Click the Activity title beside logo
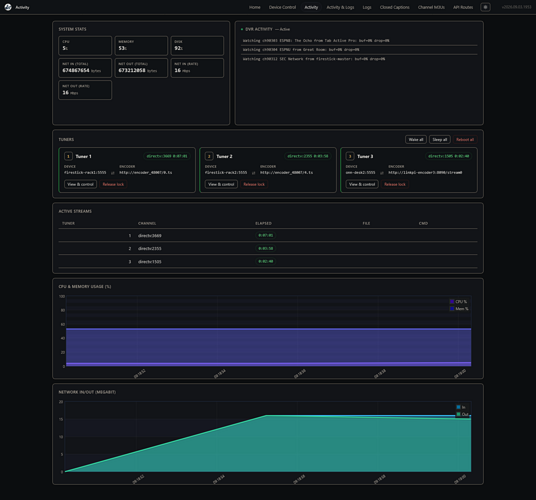 pos(22,8)
